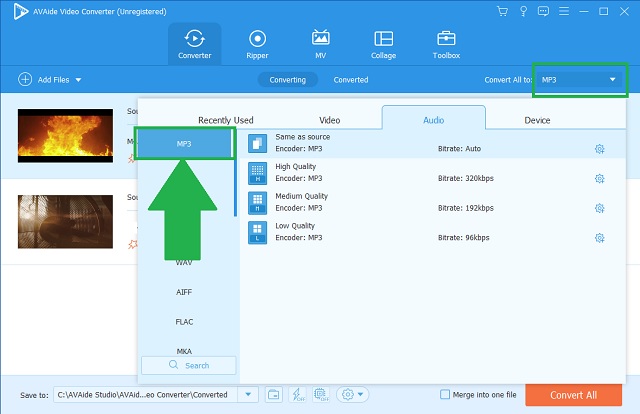Image resolution: width=640 pixels, height=414 pixels.
Task: Select the WAV format in list
Action: pyautogui.click(x=184, y=263)
